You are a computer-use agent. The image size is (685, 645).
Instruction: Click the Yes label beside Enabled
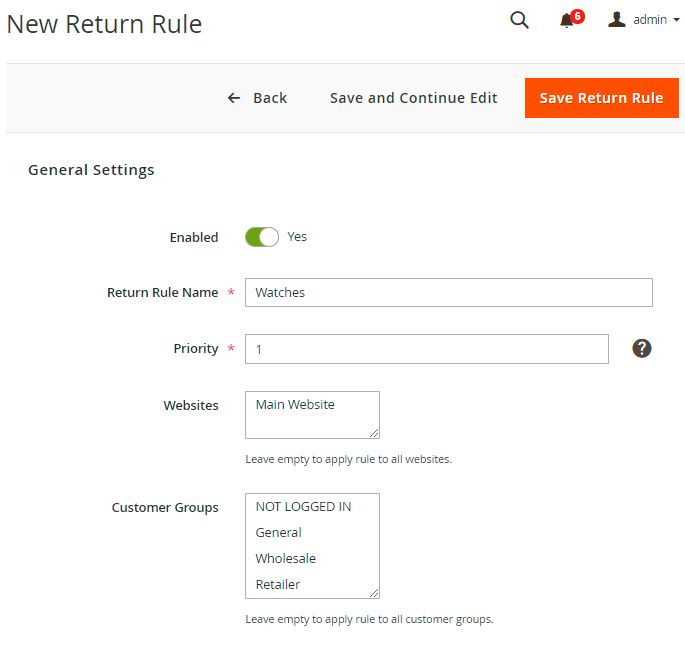click(x=297, y=237)
